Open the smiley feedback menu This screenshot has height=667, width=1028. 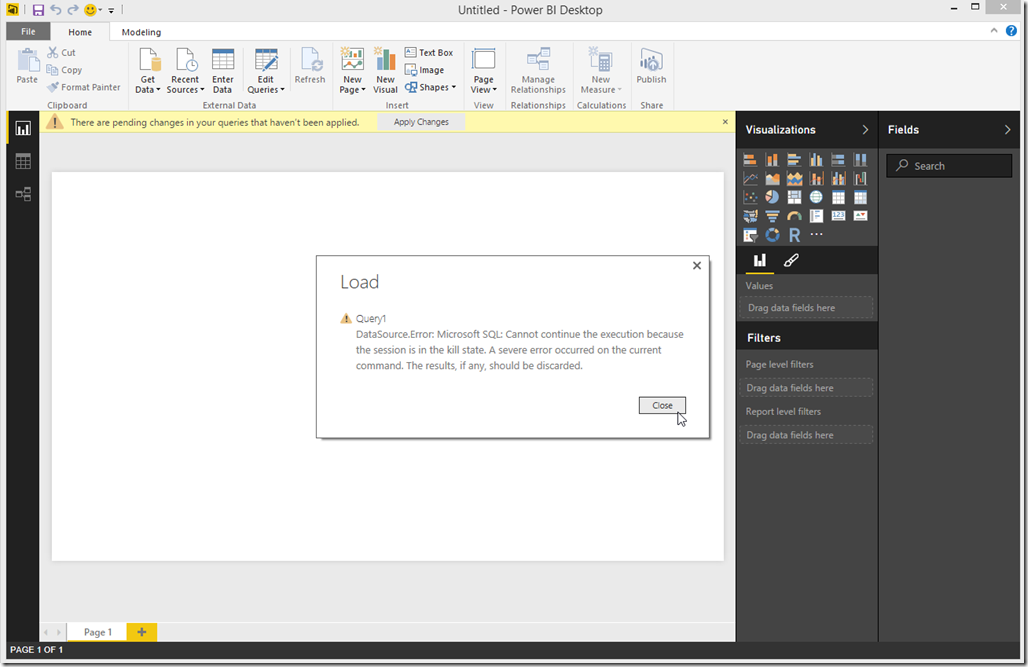click(93, 10)
